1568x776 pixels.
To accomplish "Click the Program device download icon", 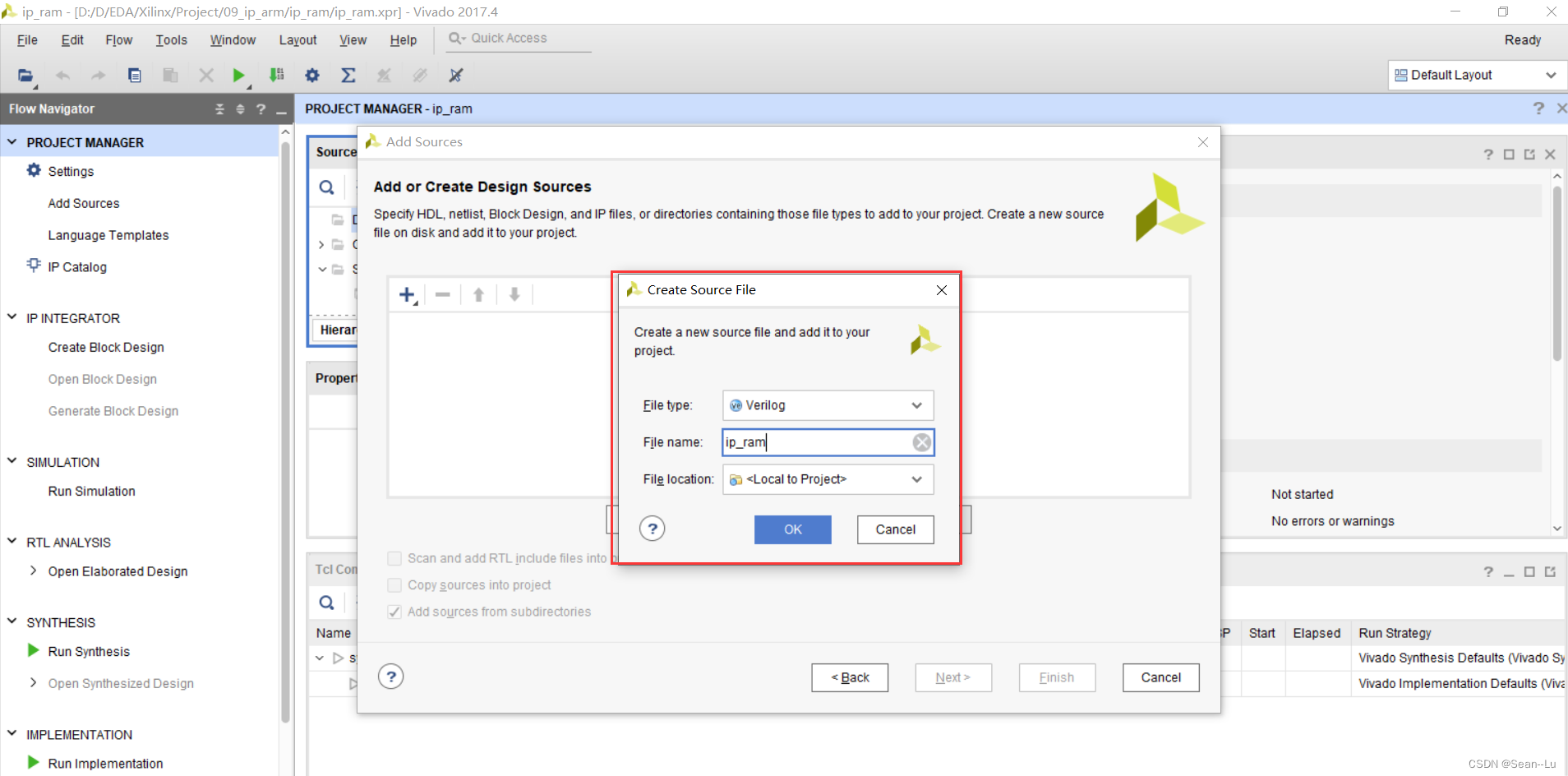I will click(277, 76).
